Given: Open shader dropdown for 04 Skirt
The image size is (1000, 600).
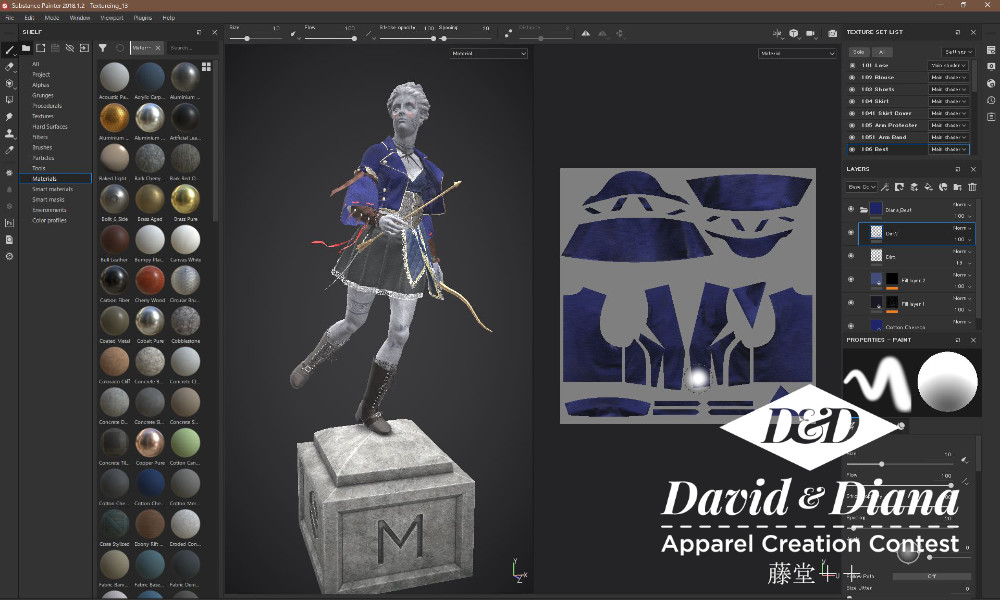Looking at the screenshot, I should [x=948, y=101].
